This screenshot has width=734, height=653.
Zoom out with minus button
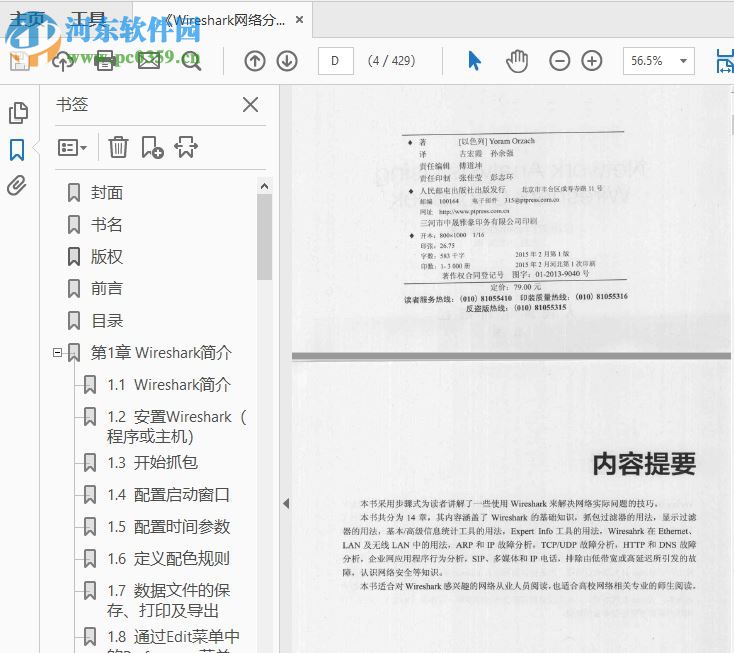click(x=559, y=61)
